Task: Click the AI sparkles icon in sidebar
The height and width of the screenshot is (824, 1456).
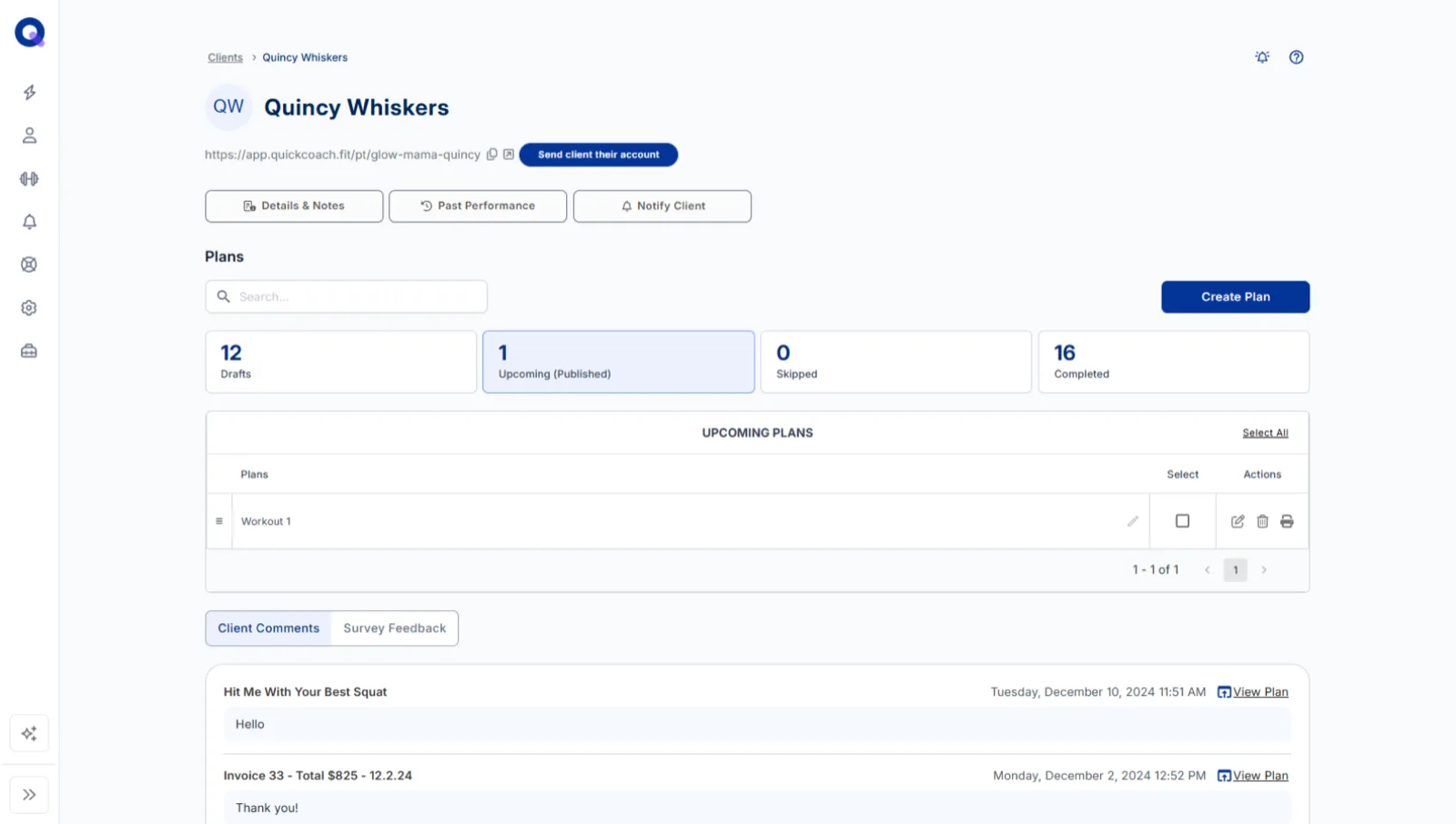Action: click(x=29, y=734)
